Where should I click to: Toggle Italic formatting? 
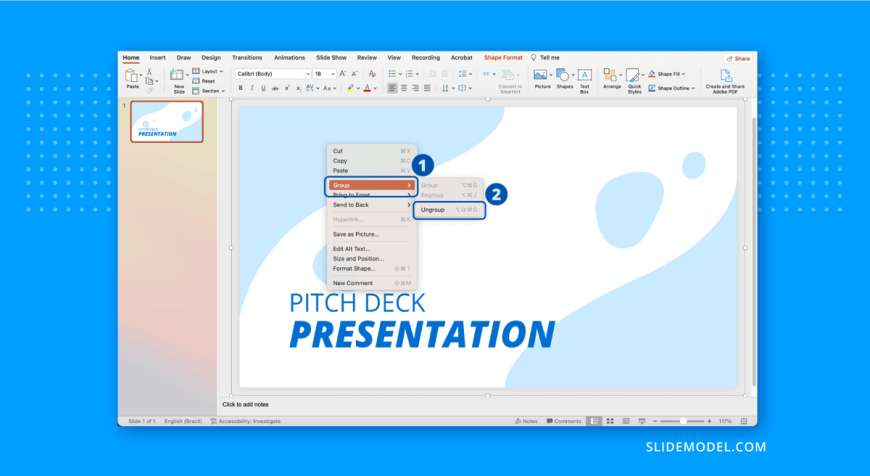coord(251,88)
